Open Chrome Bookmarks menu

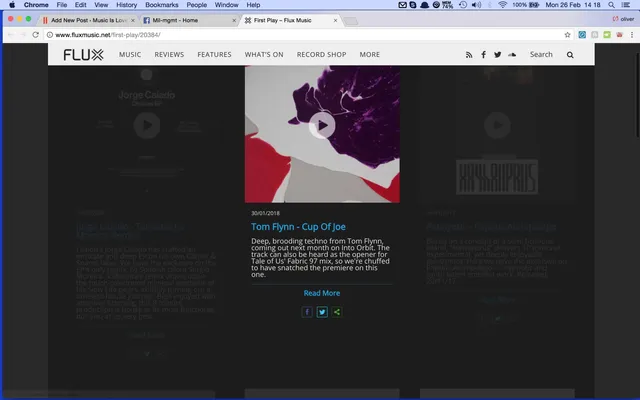[162, 5]
